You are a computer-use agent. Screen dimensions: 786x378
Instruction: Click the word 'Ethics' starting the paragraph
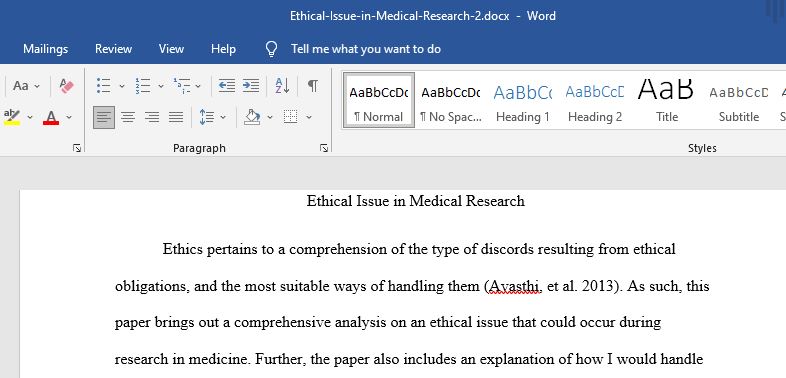pos(183,249)
